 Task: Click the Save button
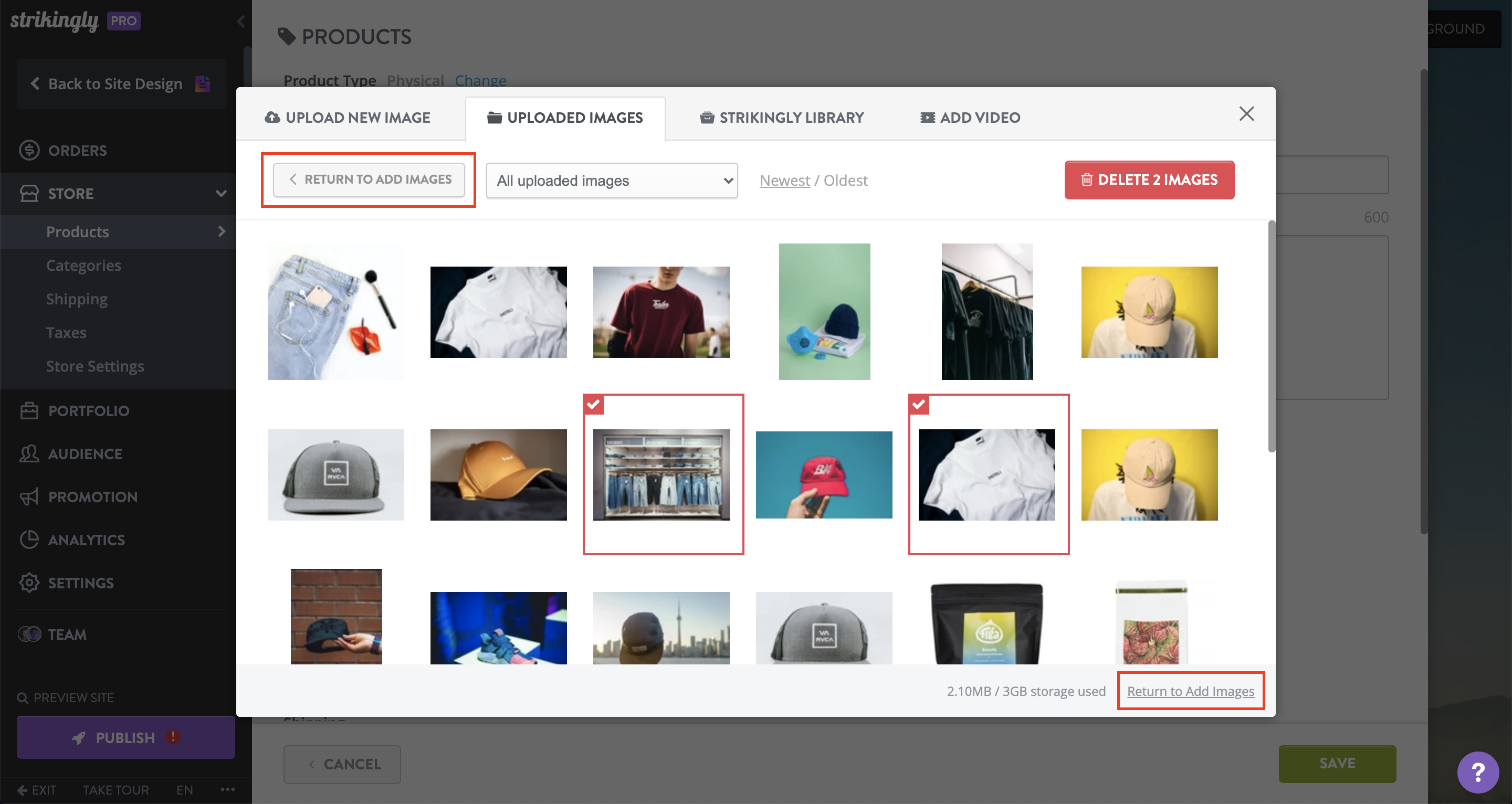[x=1337, y=764]
